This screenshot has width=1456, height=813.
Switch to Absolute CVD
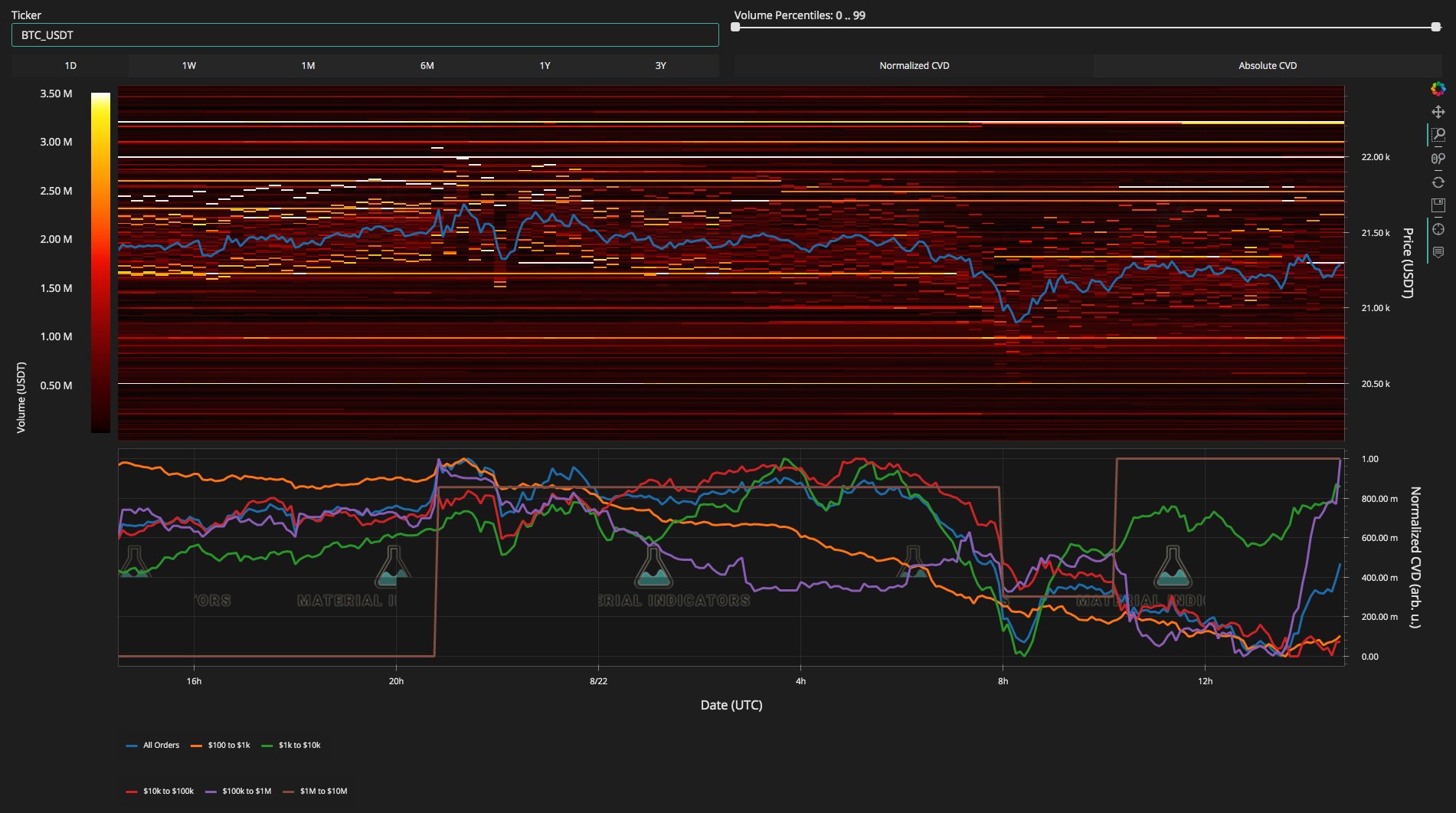pyautogui.click(x=1267, y=66)
